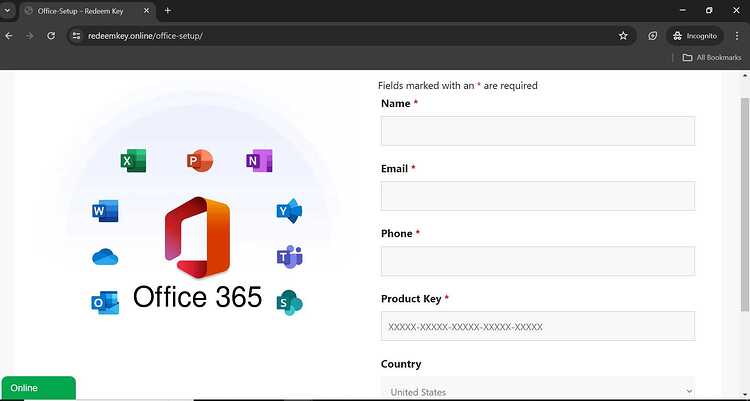Click the browser forward arrow
The width and height of the screenshot is (750, 401).
[30, 36]
